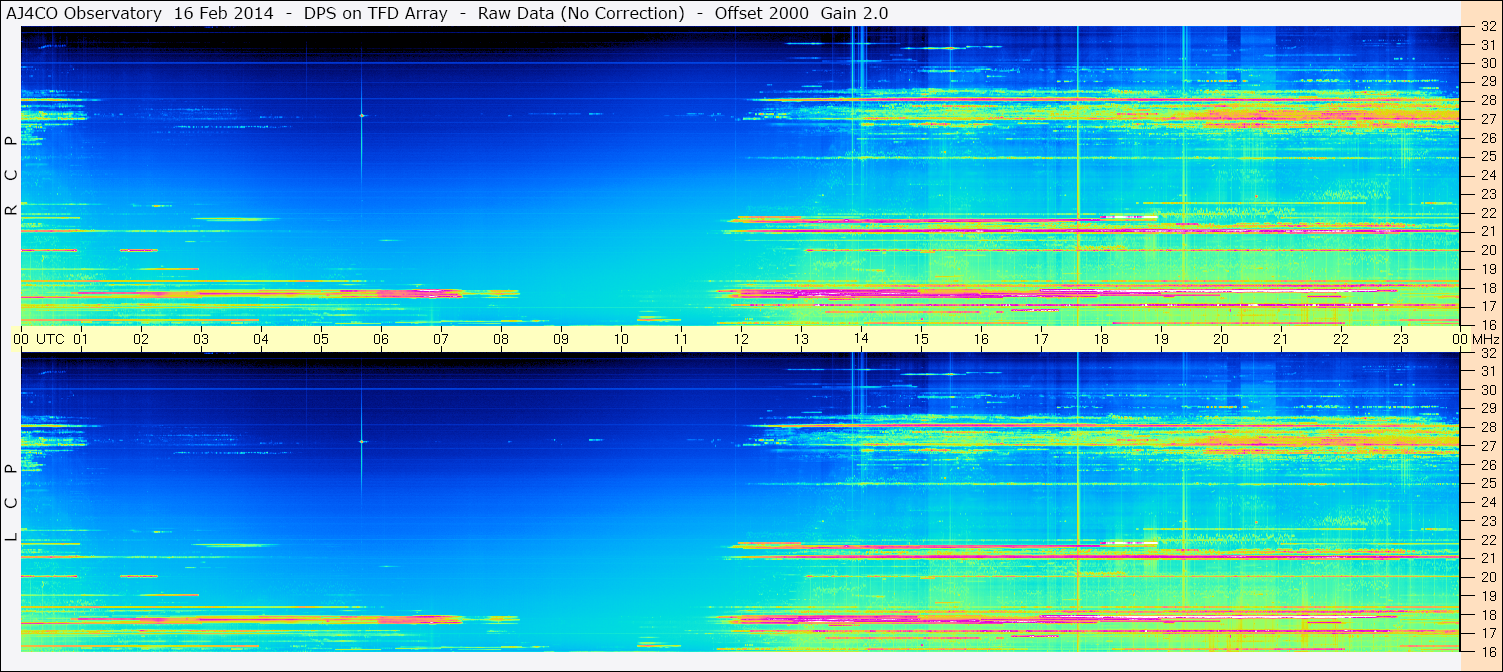Click the R C P panel label

click(11, 175)
